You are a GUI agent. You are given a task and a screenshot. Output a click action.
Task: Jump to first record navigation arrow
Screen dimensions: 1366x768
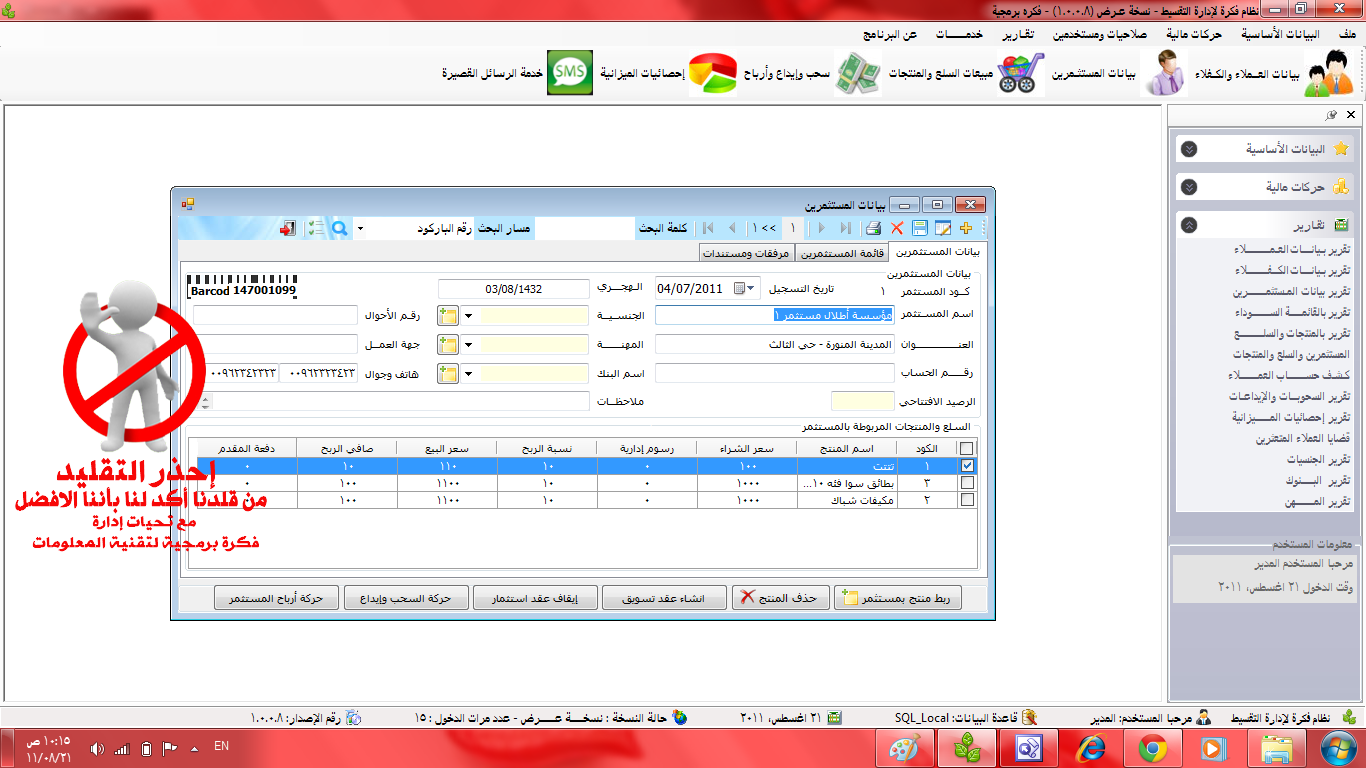click(x=709, y=228)
